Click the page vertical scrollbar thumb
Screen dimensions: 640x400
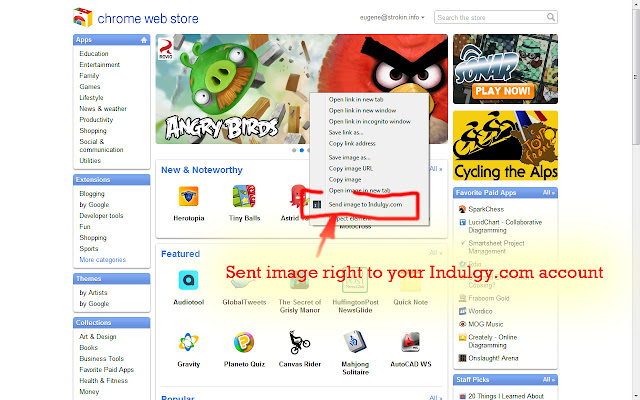click(636, 76)
